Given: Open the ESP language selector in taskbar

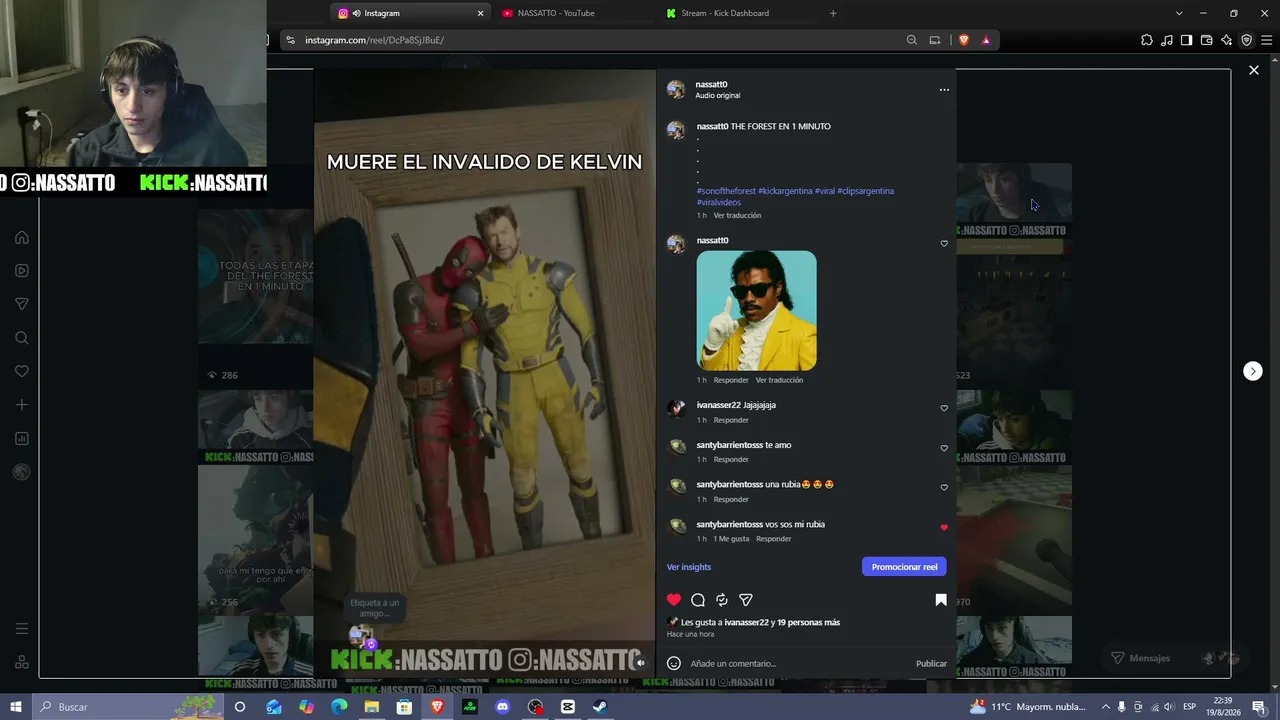Looking at the screenshot, I should [1189, 707].
